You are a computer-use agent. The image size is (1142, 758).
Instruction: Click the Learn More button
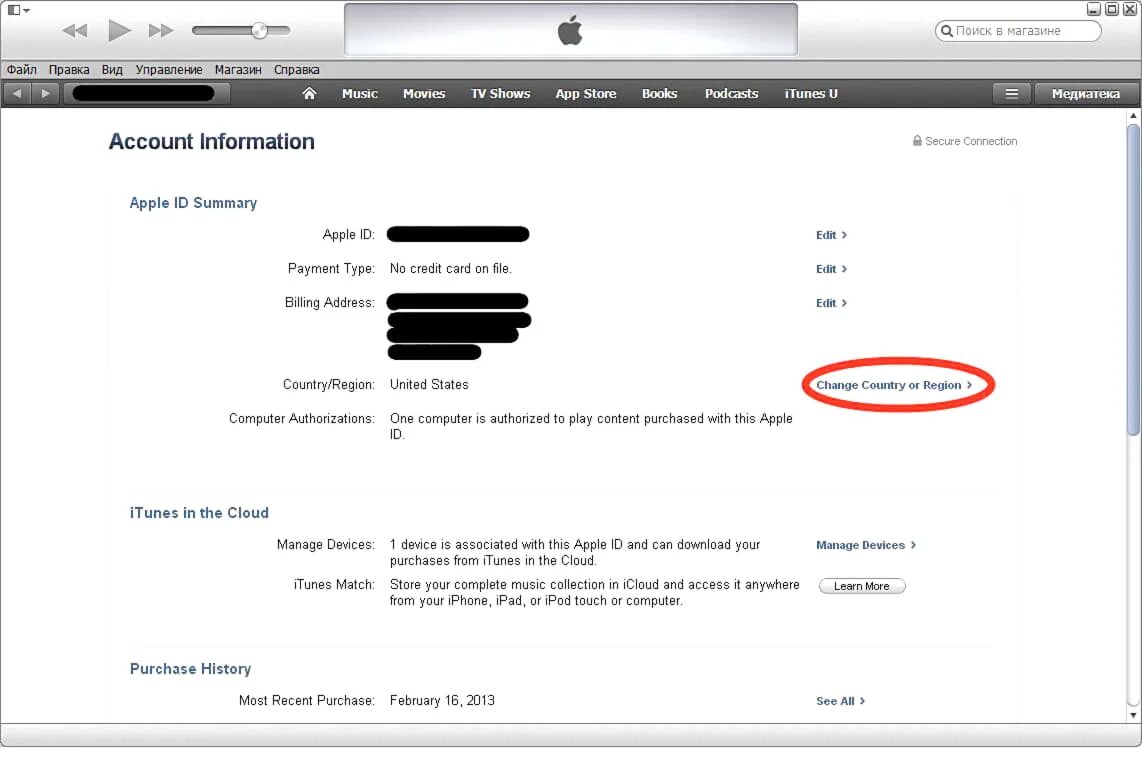tap(862, 586)
